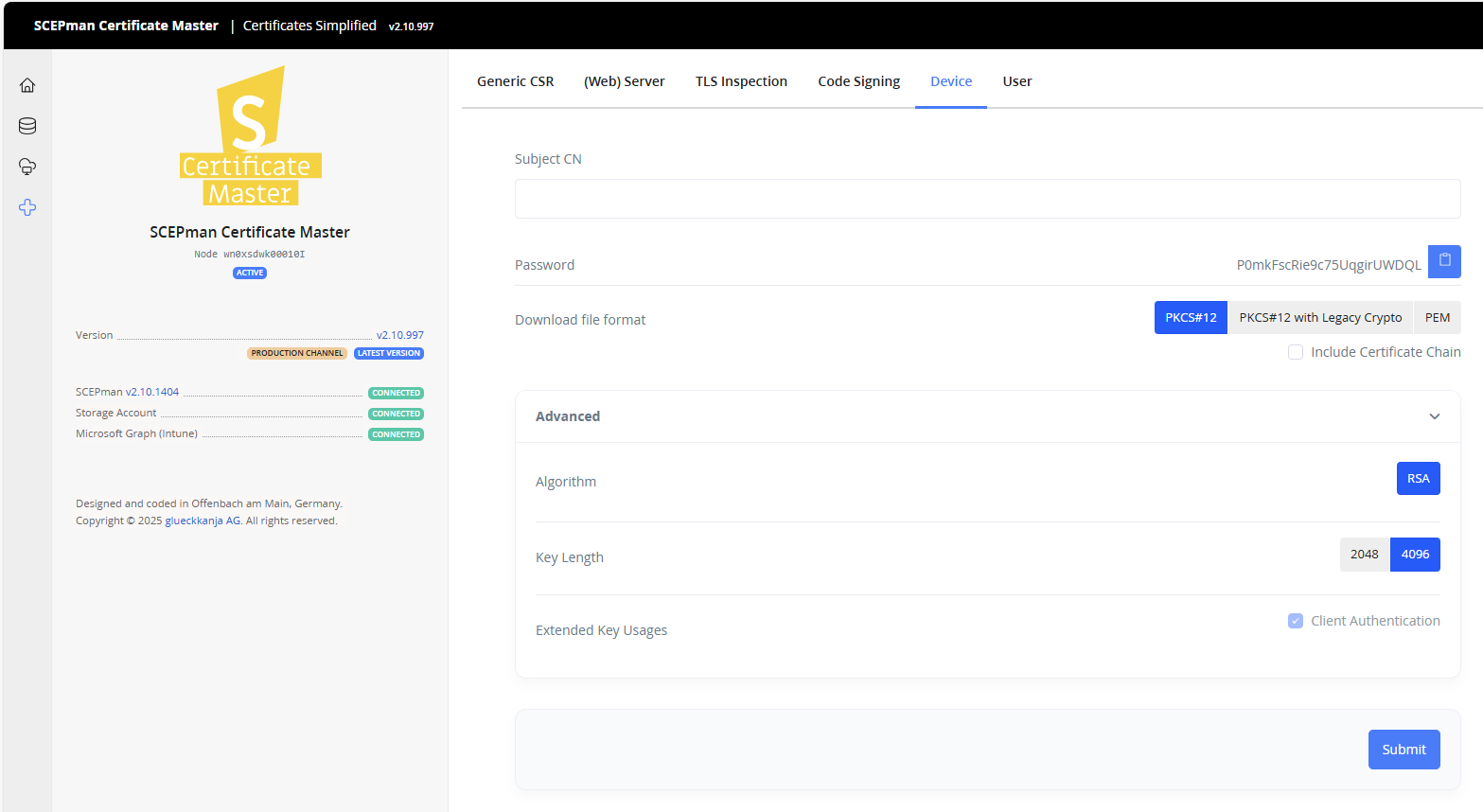This screenshot has height=812, width=1483.
Task: Click the home icon in the sidebar
Action: point(27,85)
